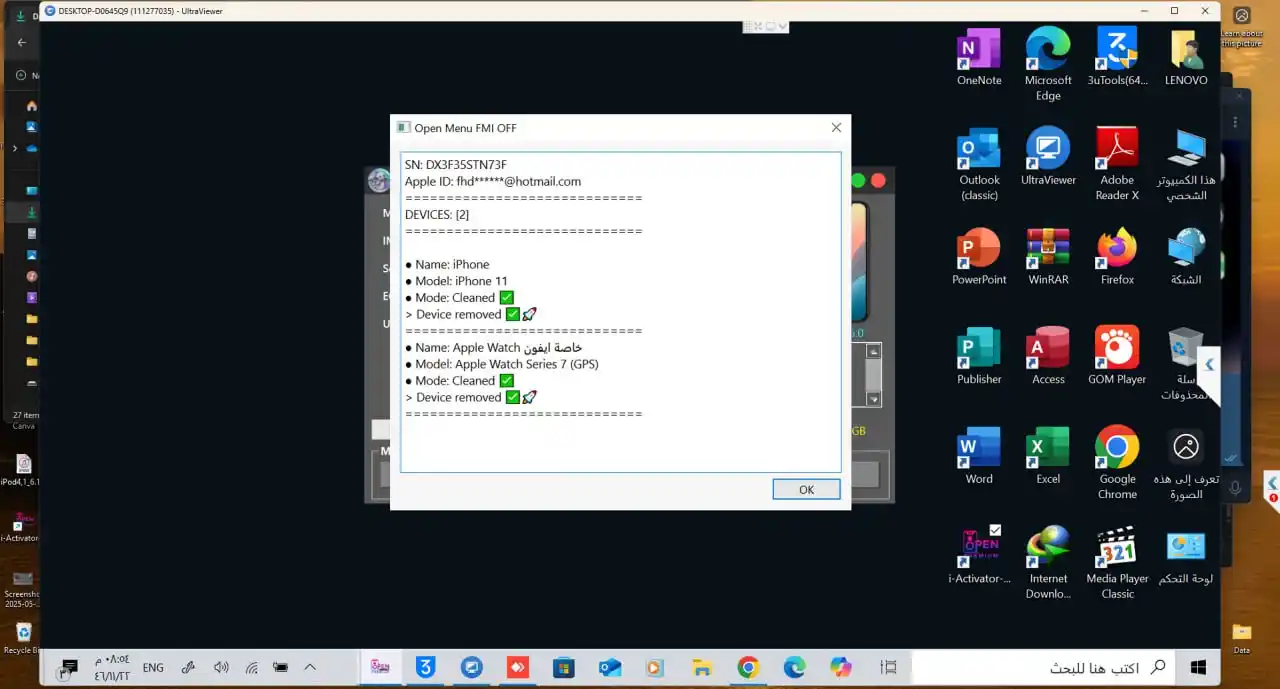Image resolution: width=1280 pixels, height=689 pixels.
Task: Select the Downloads item in Explorer sidebar
Action: point(32,212)
